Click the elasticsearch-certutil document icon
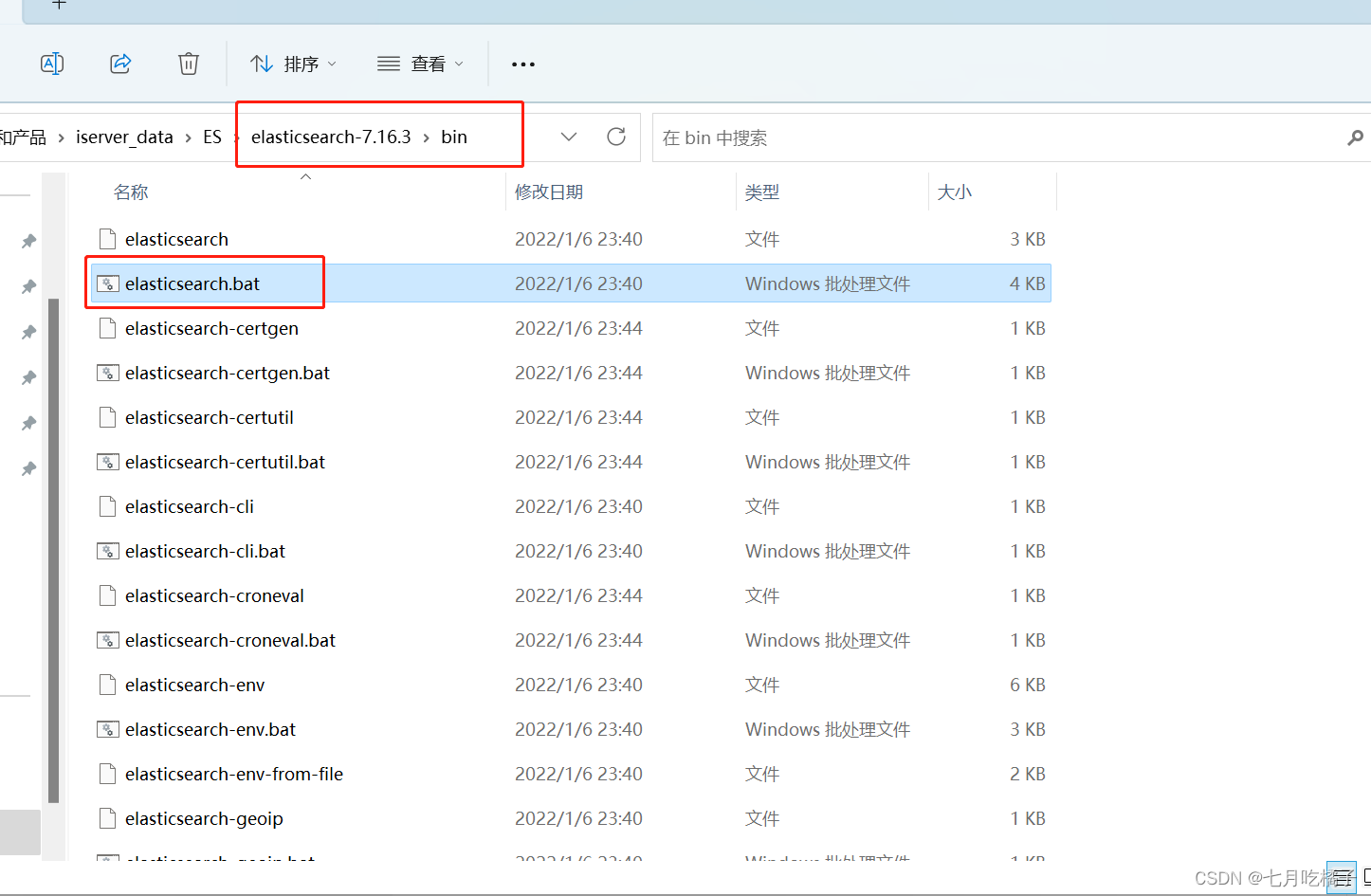The image size is (1371, 896). coord(108,417)
